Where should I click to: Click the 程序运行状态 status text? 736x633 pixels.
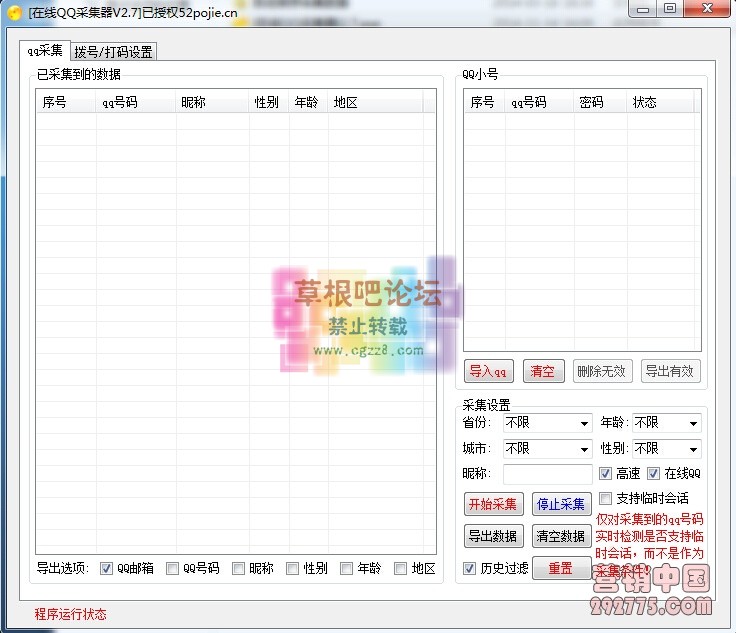pyautogui.click(x=70, y=614)
